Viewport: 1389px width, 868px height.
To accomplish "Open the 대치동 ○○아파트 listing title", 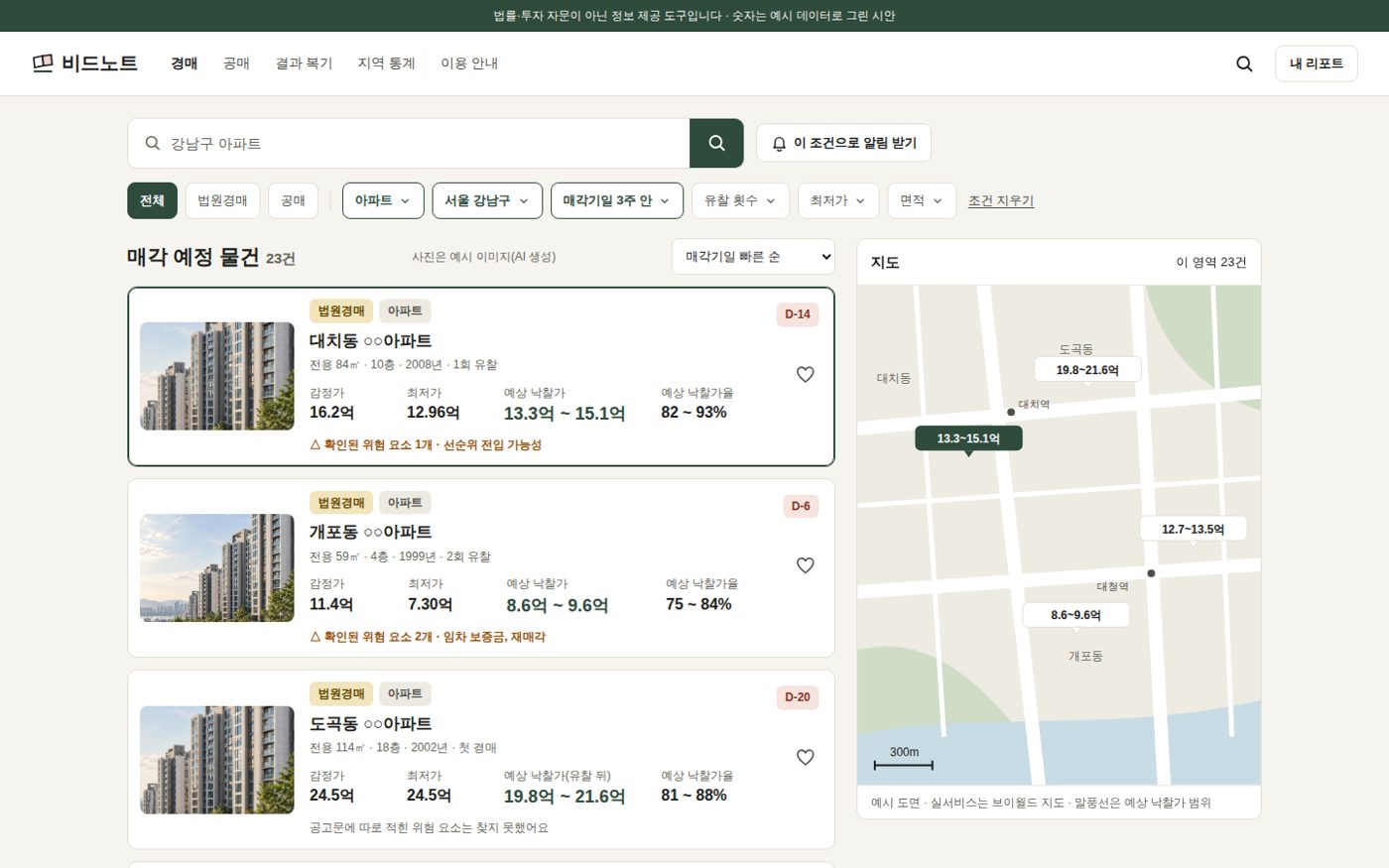I will (370, 340).
